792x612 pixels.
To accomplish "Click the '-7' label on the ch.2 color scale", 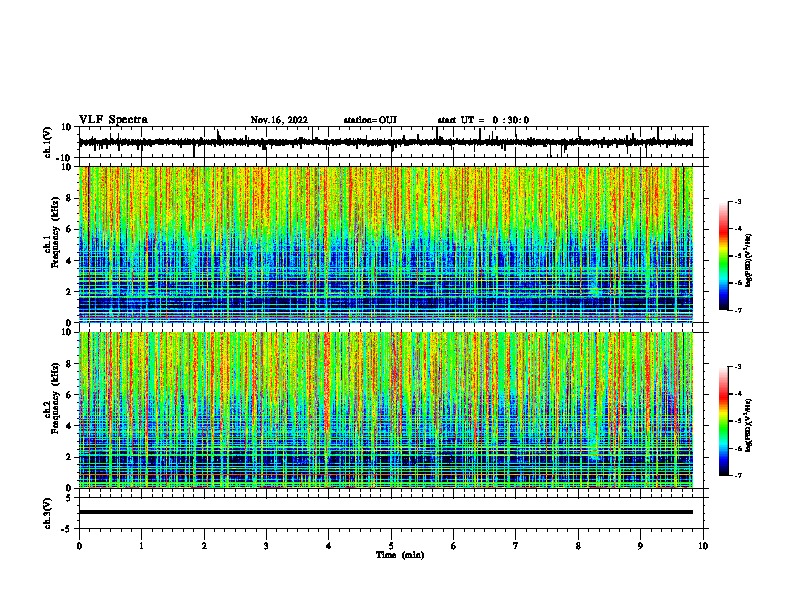I will (x=737, y=475).
